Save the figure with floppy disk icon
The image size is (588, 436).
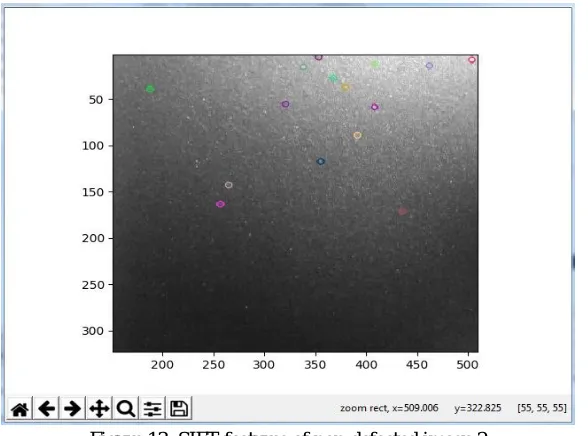179,408
